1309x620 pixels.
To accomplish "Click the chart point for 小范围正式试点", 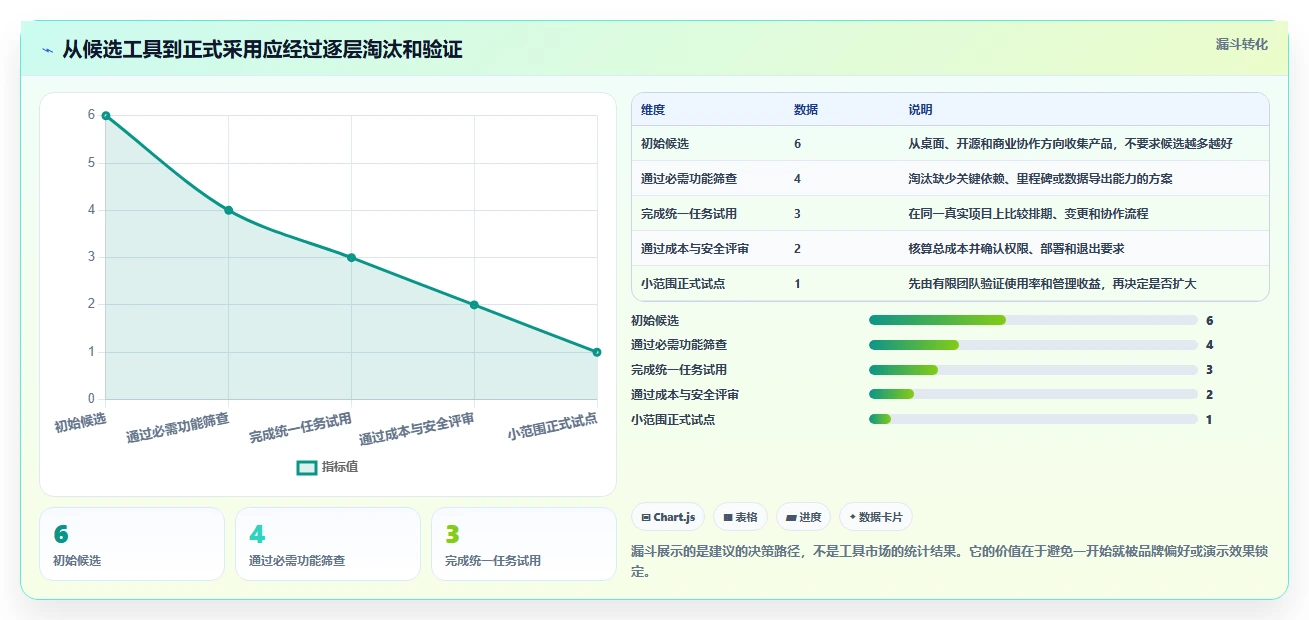I will click(x=597, y=352).
